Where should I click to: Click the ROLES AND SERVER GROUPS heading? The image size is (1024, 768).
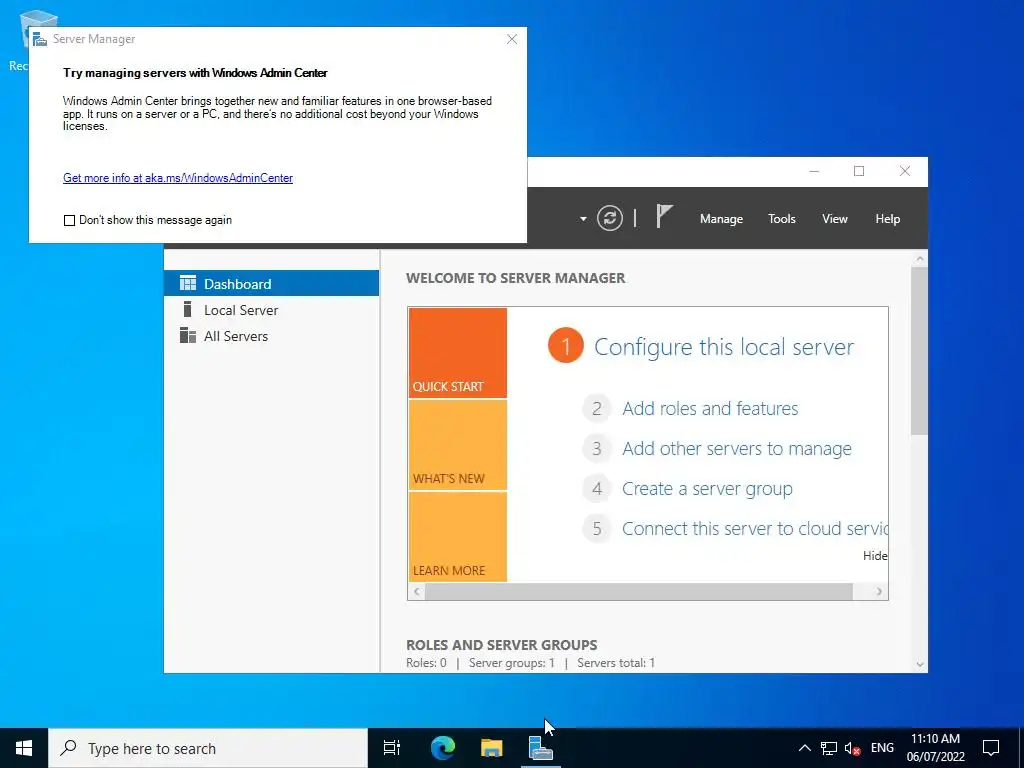tap(502, 645)
